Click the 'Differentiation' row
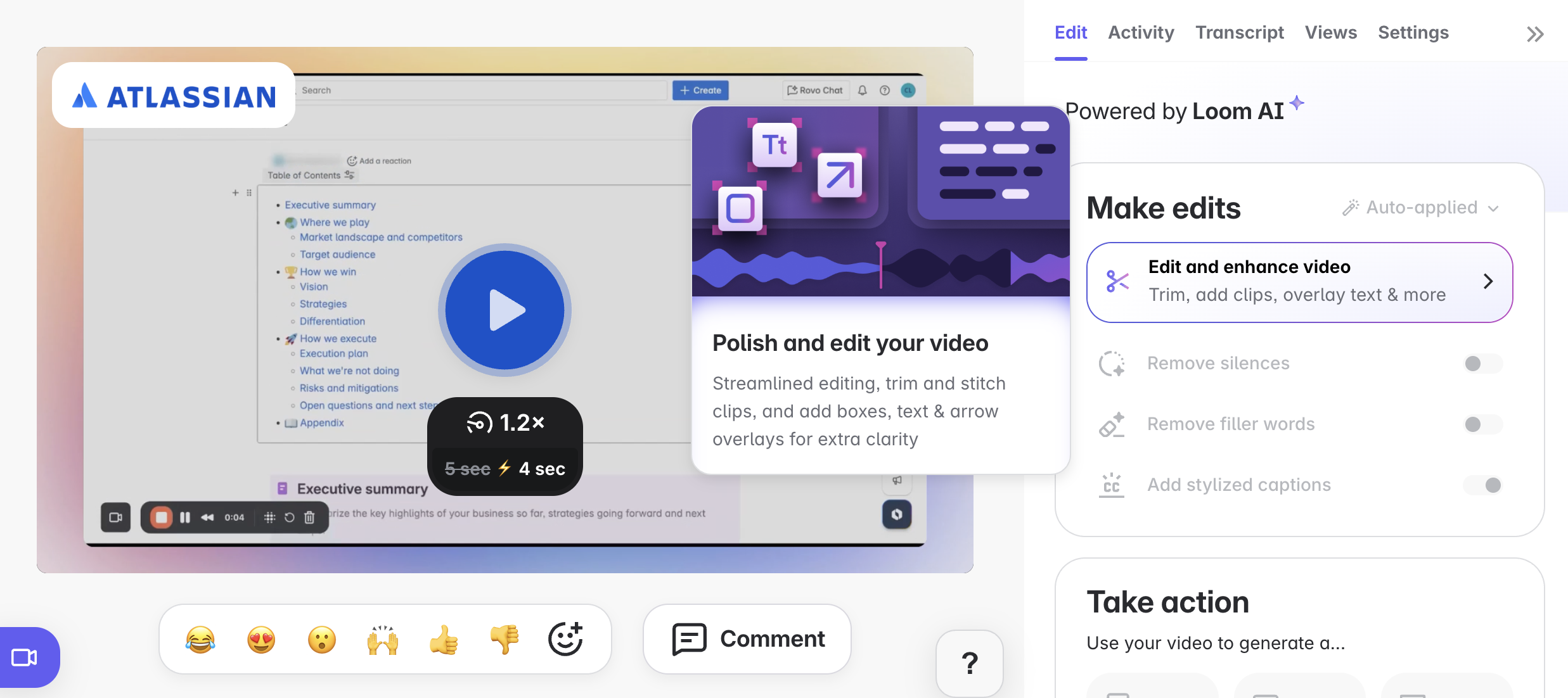The height and width of the screenshot is (698, 1568). pos(332,321)
